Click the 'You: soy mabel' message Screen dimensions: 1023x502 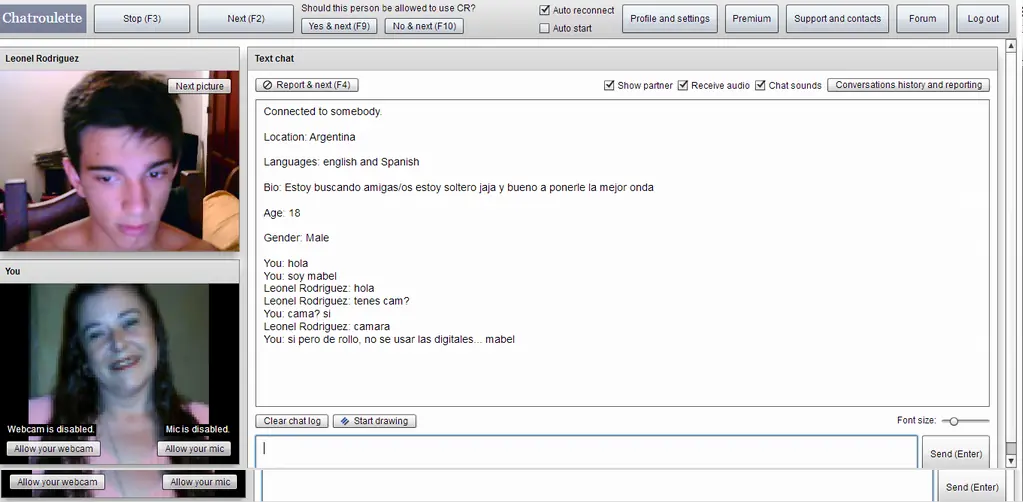pyautogui.click(x=300, y=276)
